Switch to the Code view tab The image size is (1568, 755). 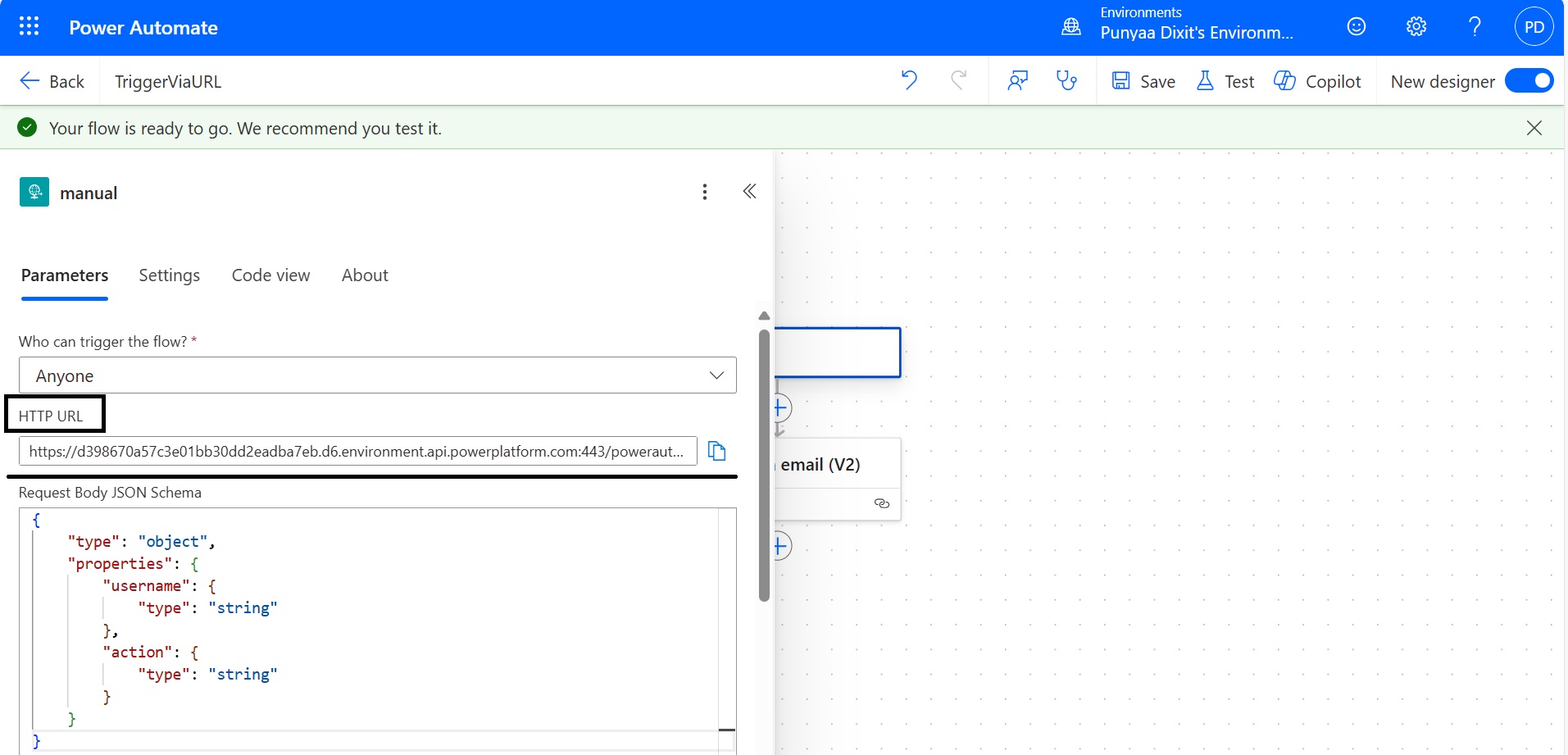[x=270, y=275]
